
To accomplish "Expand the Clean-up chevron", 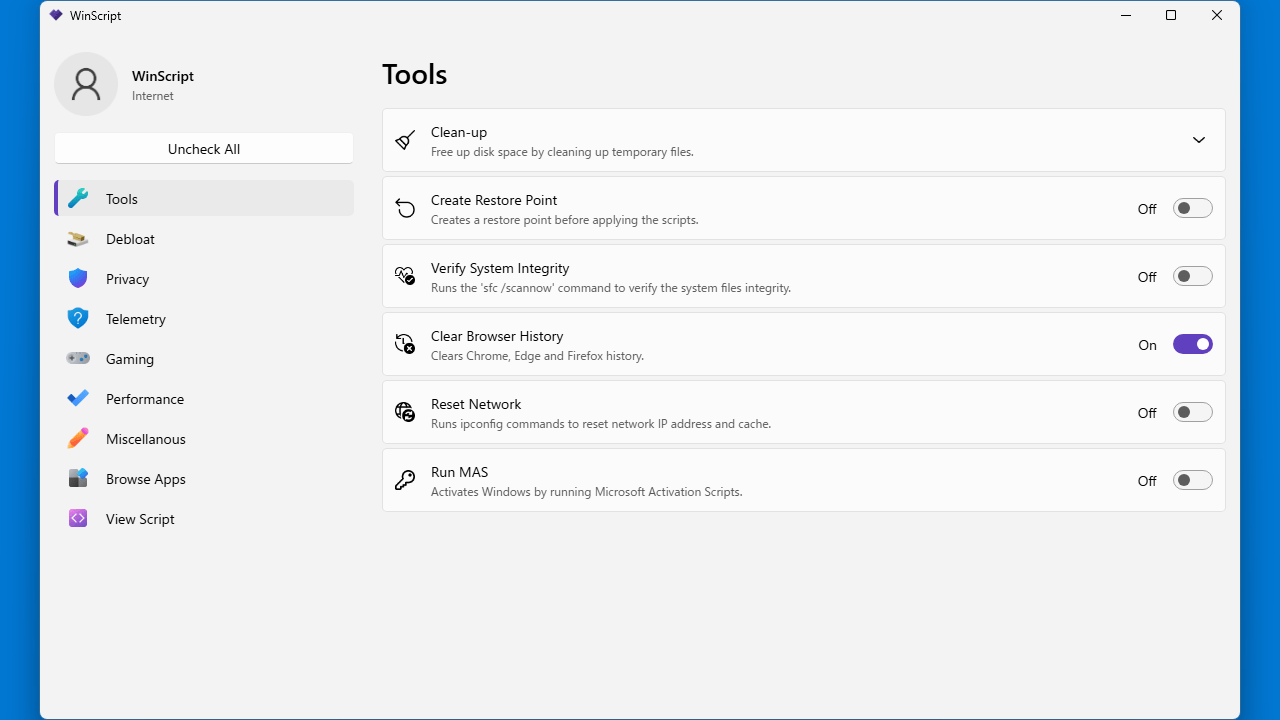I will click(1199, 140).
